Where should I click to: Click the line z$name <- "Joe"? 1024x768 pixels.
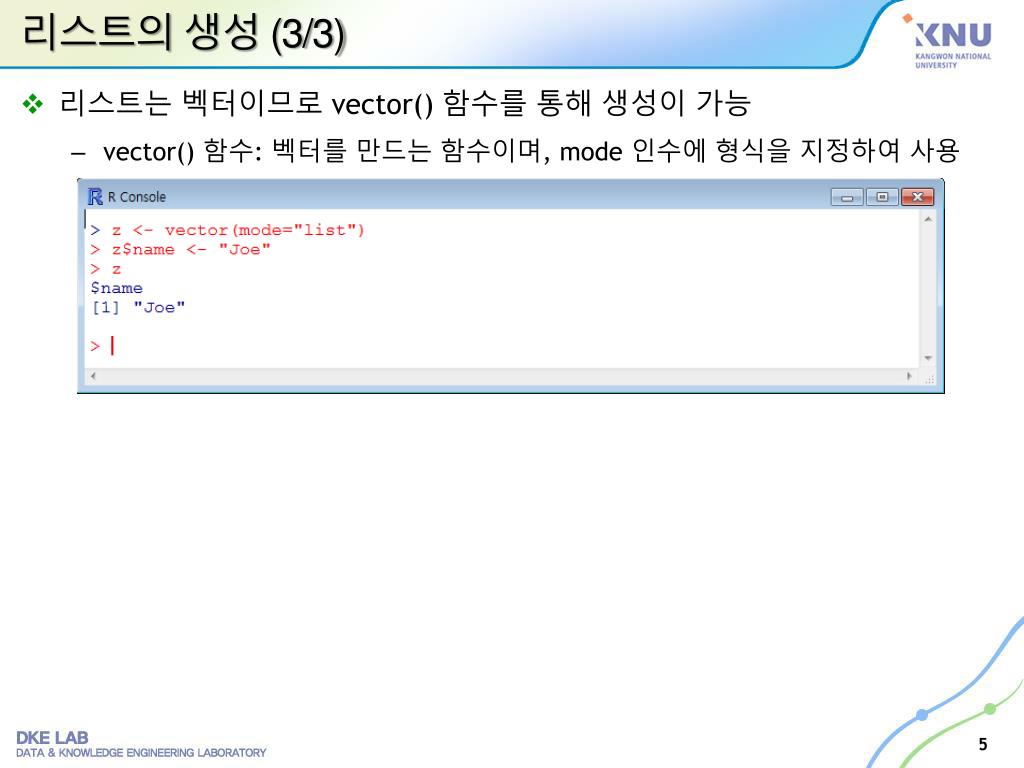[x=180, y=249]
